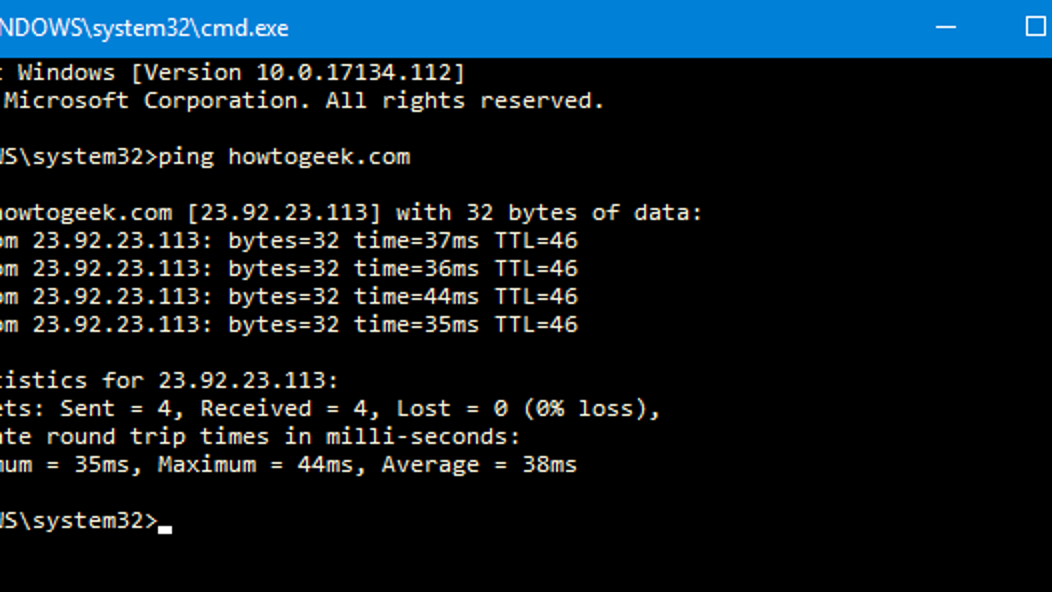Click the bracketed IP address [23.92.23.113]
This screenshot has height=592, width=1052.
pos(284,213)
